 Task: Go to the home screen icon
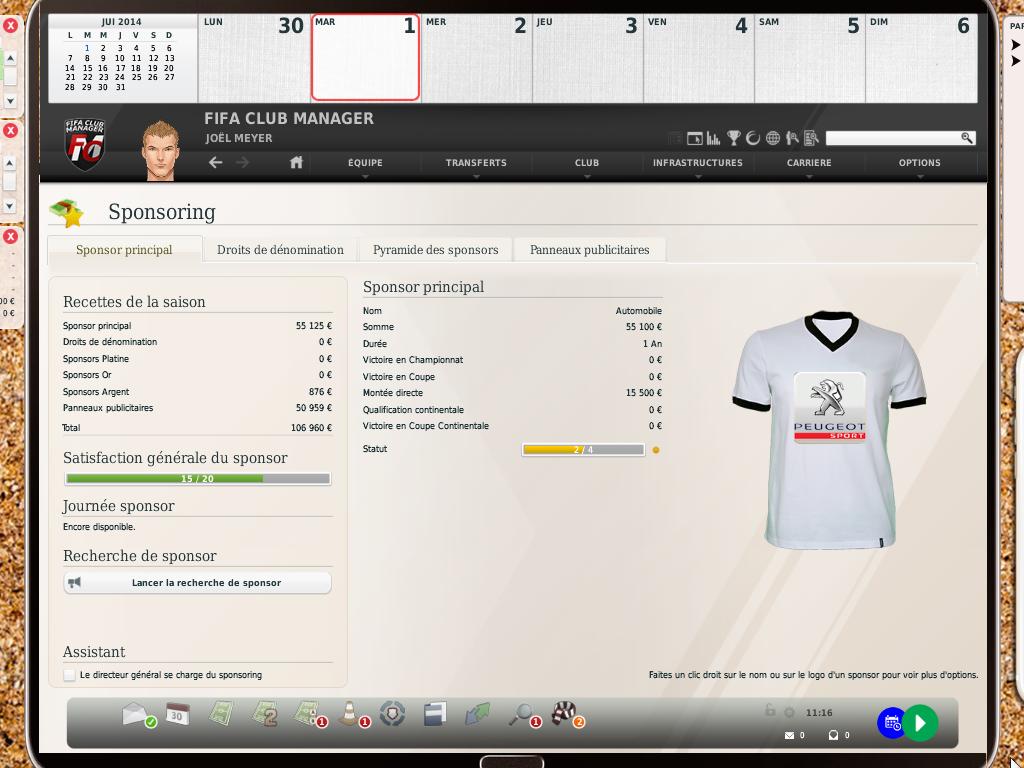click(x=296, y=162)
